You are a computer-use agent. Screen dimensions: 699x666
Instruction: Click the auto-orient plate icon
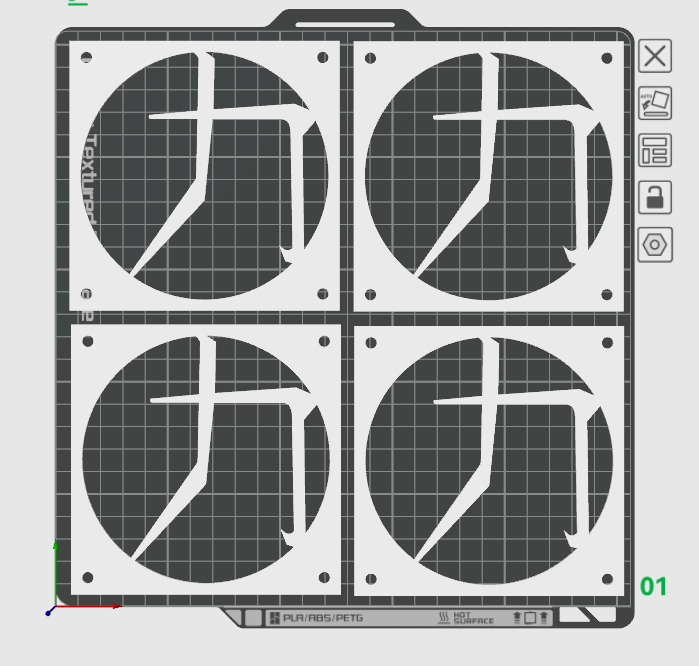[x=655, y=103]
